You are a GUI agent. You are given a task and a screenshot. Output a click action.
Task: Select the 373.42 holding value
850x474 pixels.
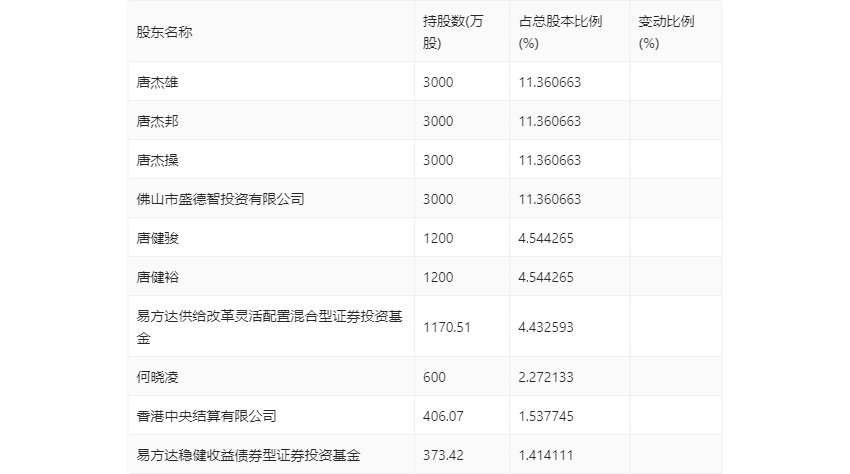(x=443, y=455)
